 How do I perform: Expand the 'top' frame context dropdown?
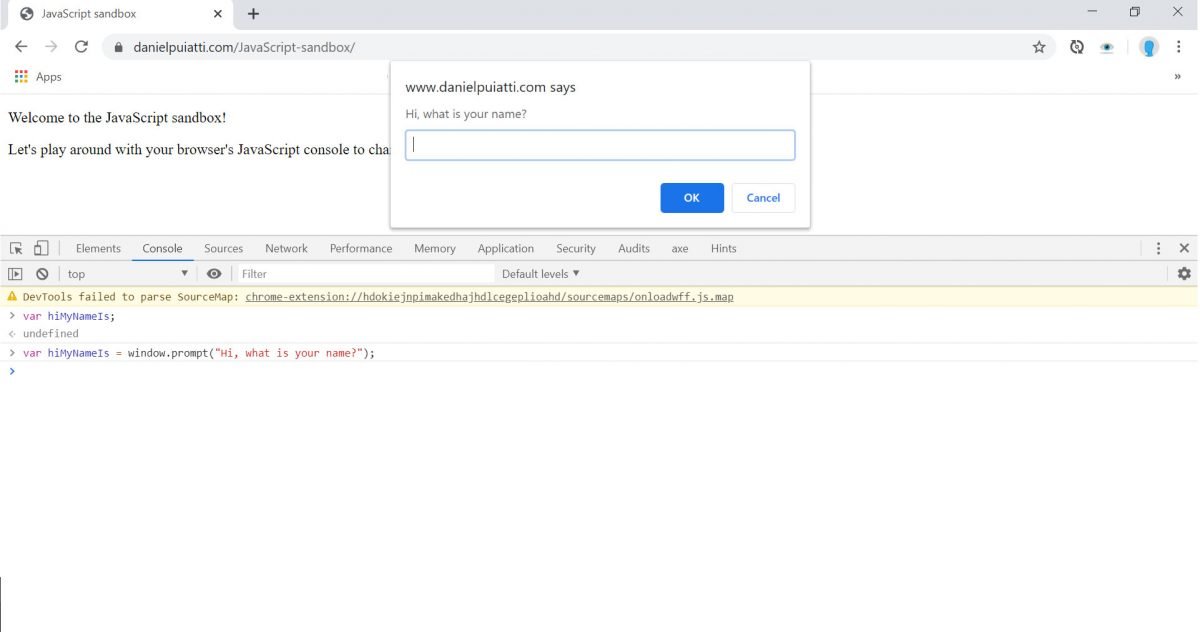[184, 273]
